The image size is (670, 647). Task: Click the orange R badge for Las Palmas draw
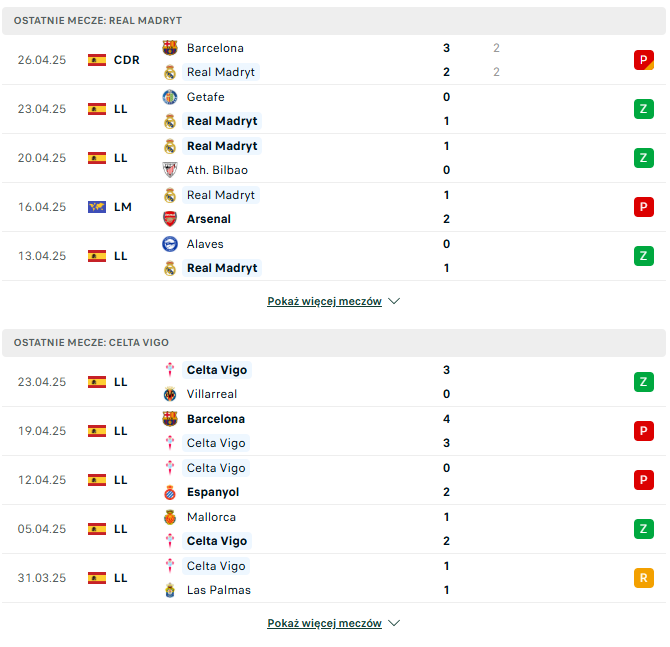(x=644, y=578)
